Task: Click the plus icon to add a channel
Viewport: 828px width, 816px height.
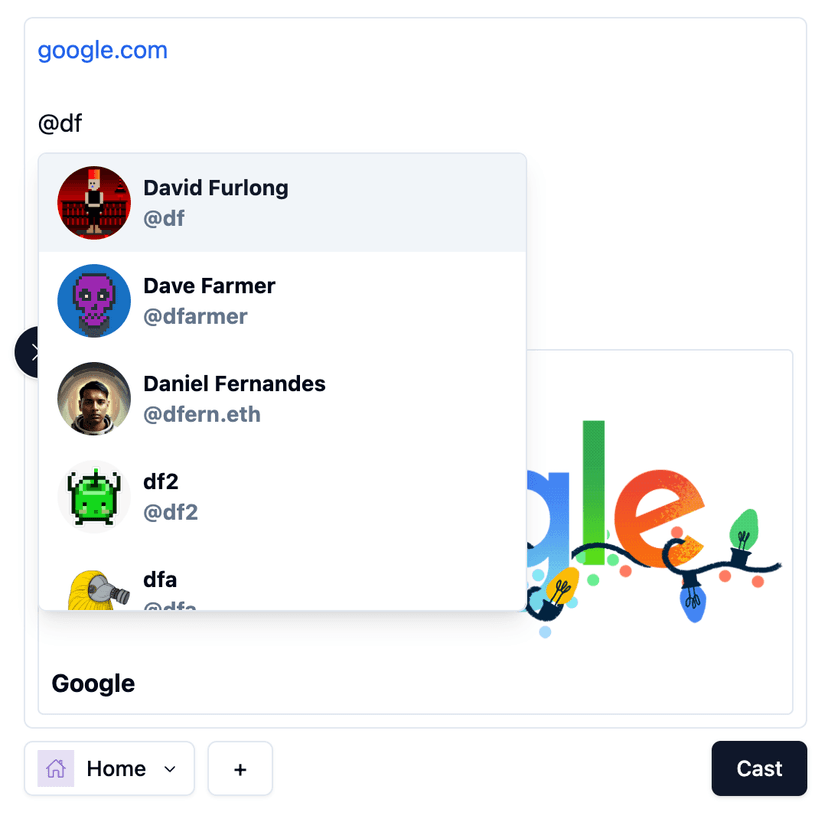Action: [x=240, y=769]
